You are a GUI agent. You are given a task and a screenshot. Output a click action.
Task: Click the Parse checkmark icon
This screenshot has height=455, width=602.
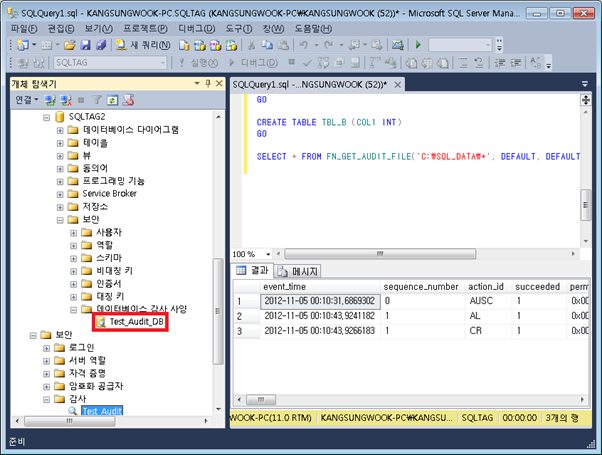point(307,63)
